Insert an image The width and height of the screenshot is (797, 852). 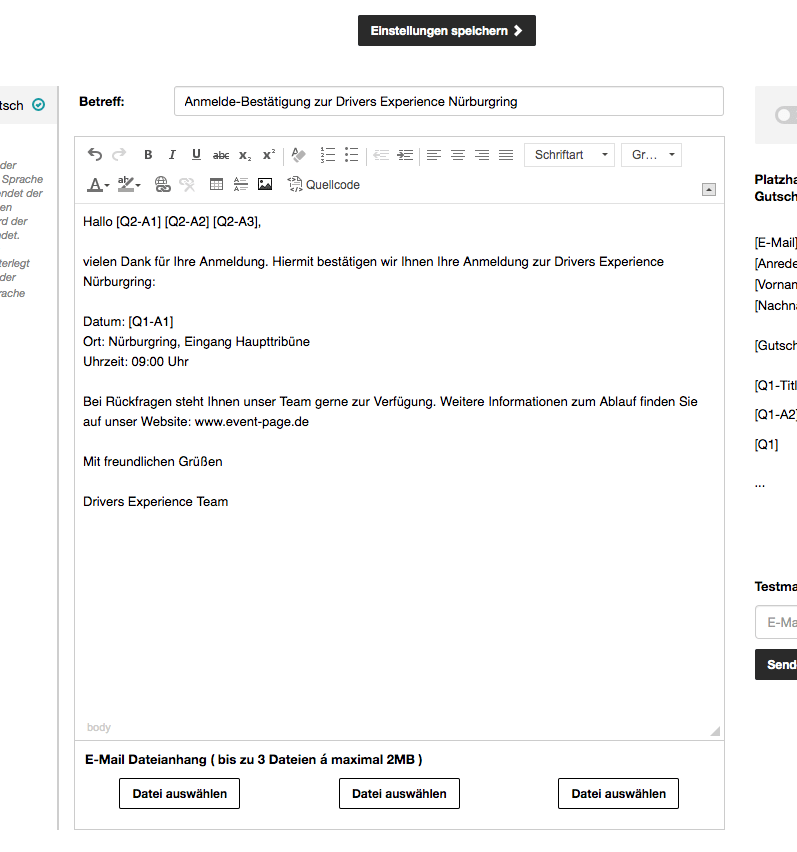(x=265, y=185)
